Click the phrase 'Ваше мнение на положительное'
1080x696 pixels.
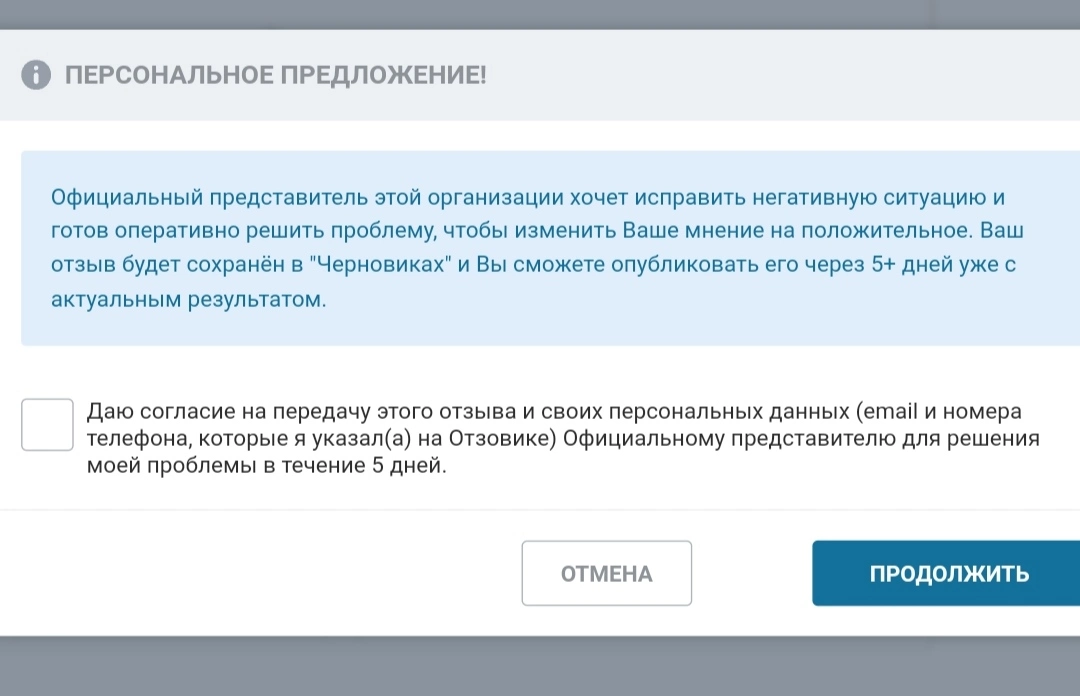coord(797,230)
